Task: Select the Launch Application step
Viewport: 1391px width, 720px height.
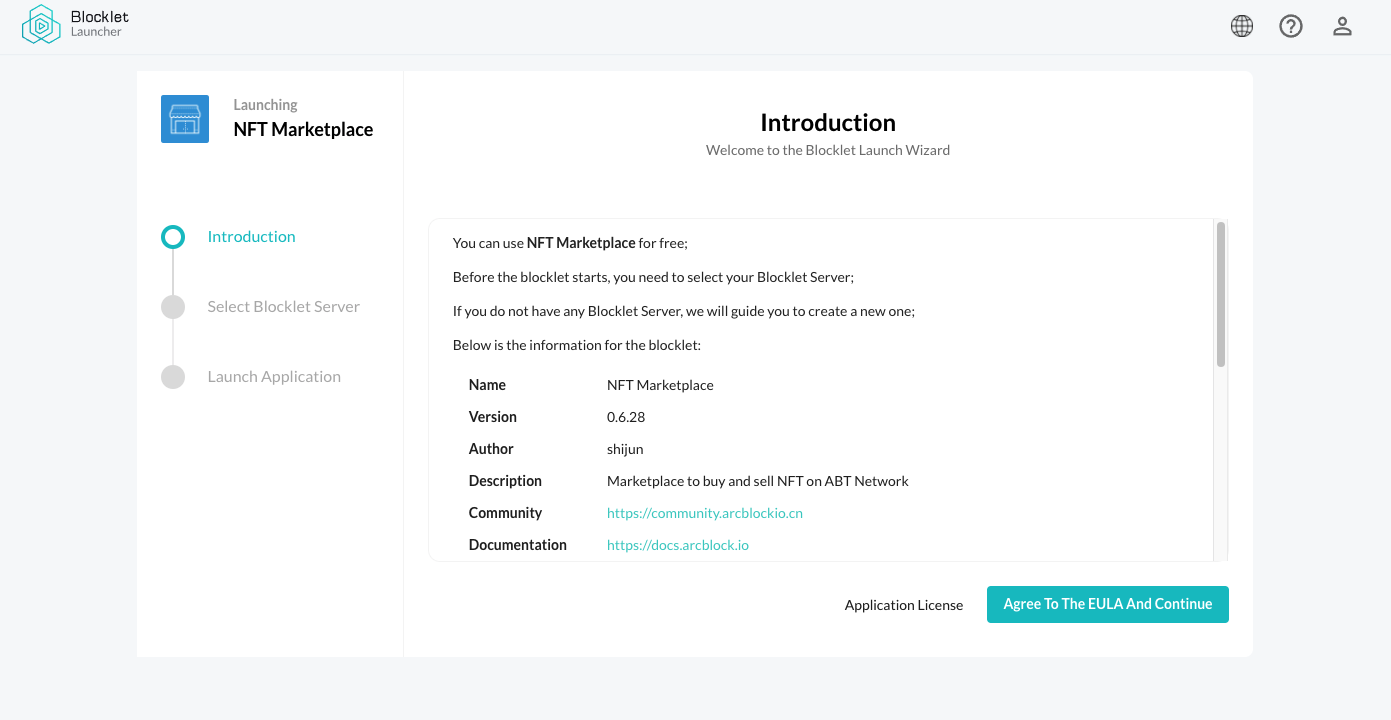Action: coord(273,376)
